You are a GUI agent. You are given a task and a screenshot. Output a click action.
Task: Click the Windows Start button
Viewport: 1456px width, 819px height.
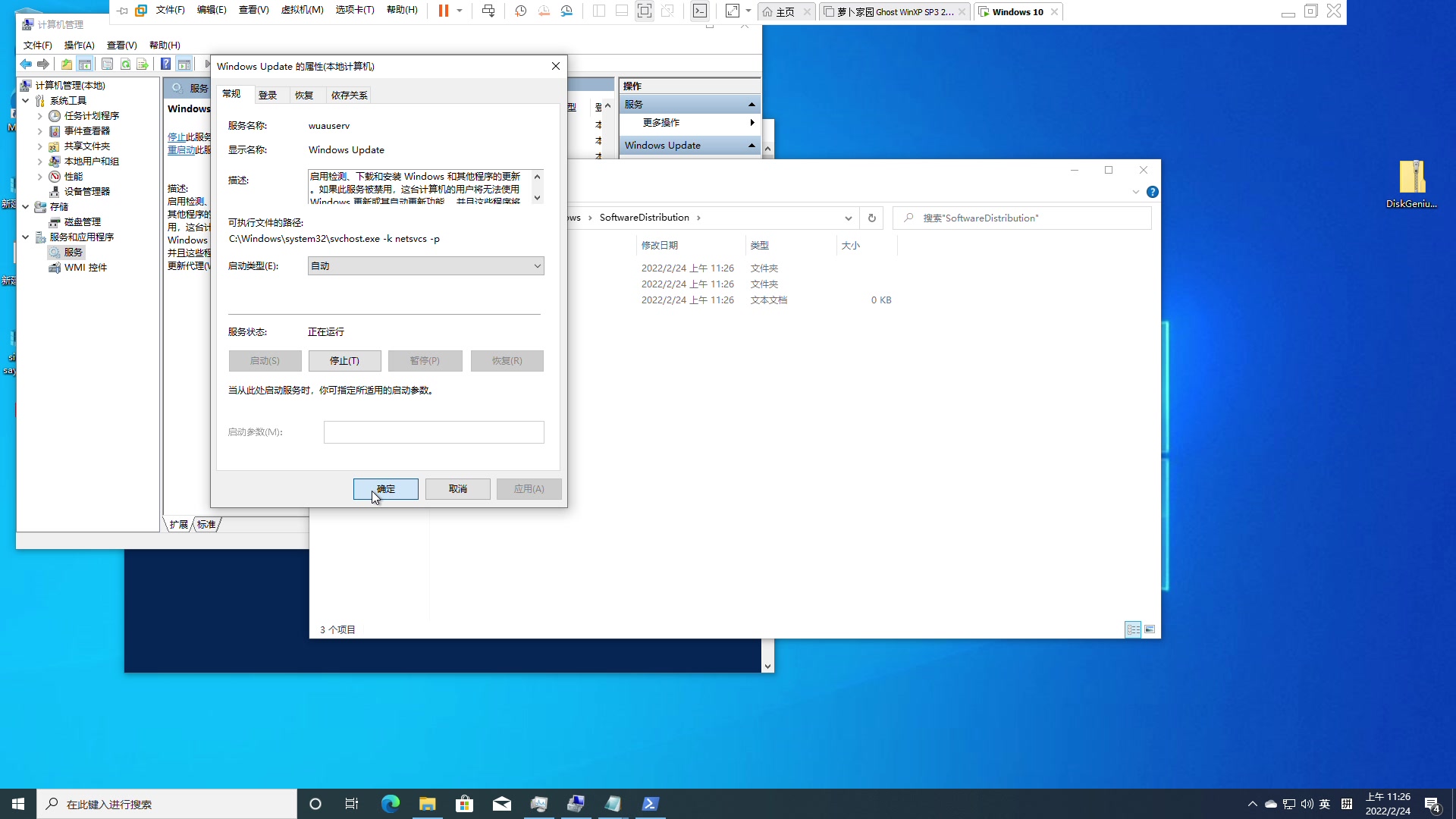(x=18, y=804)
